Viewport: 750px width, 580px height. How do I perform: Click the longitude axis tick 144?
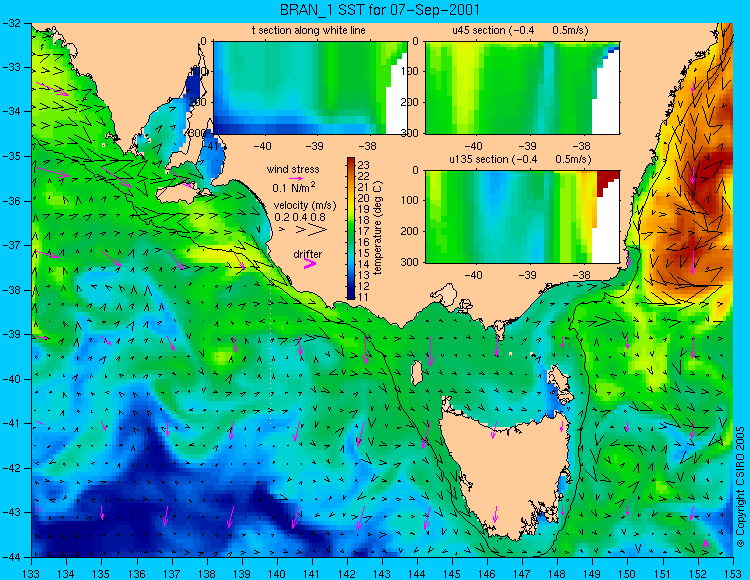tap(417, 574)
